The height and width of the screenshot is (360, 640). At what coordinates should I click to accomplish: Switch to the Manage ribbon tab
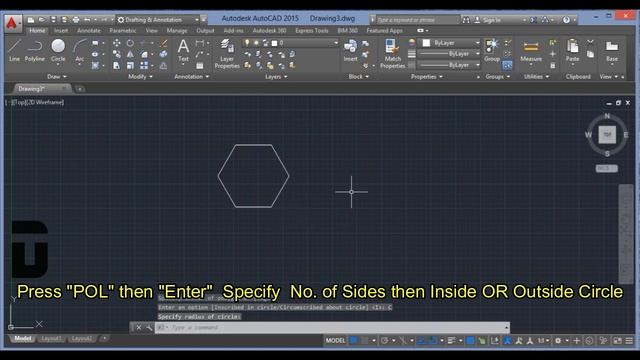[x=177, y=31]
